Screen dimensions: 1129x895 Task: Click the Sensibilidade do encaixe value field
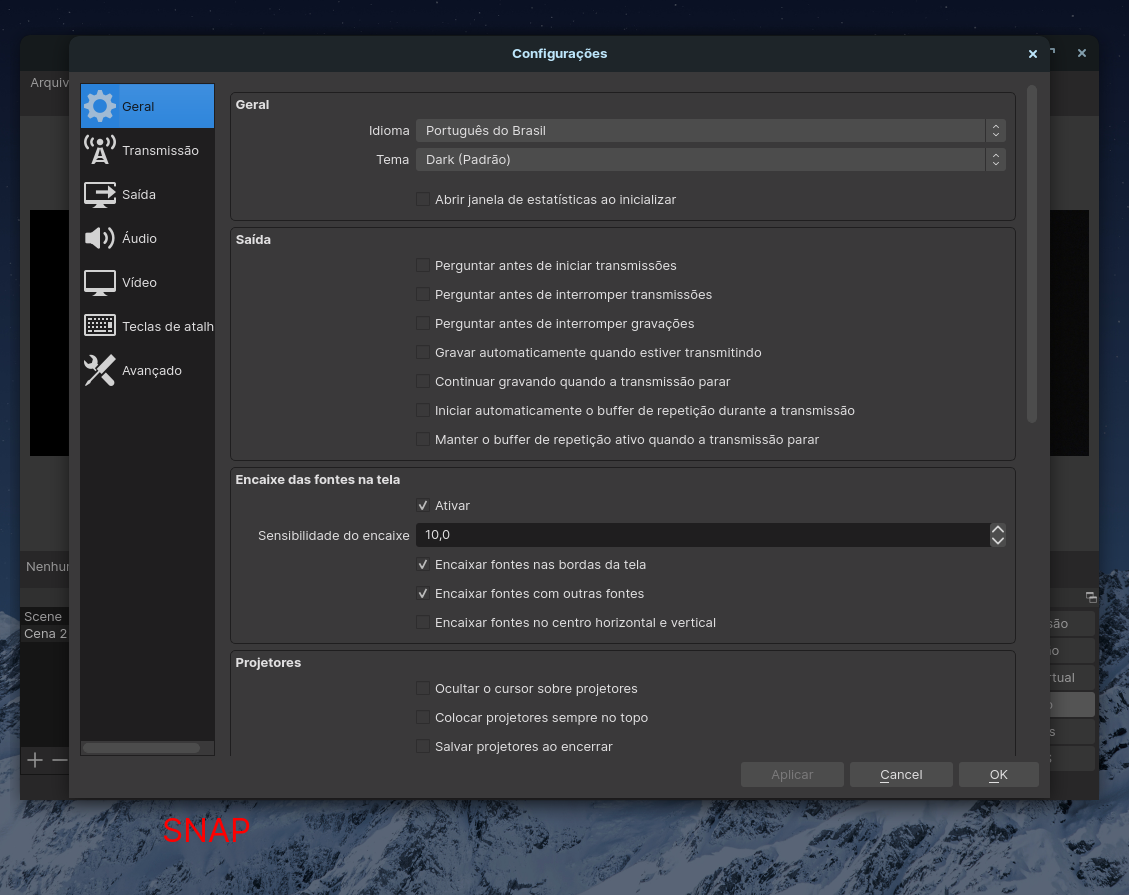point(703,535)
